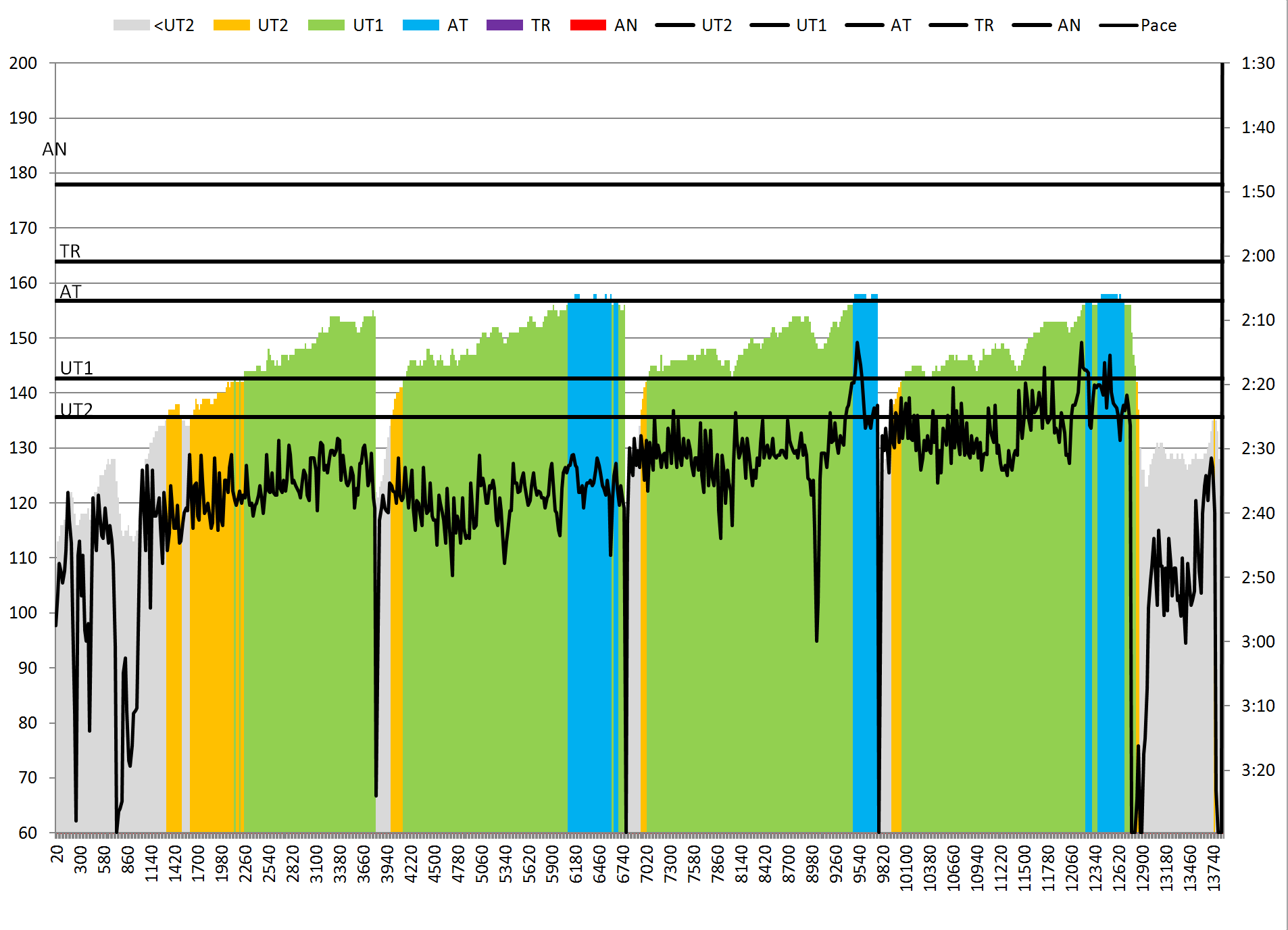
Task: Click the 60 value on the left axis
Action: pos(28,833)
